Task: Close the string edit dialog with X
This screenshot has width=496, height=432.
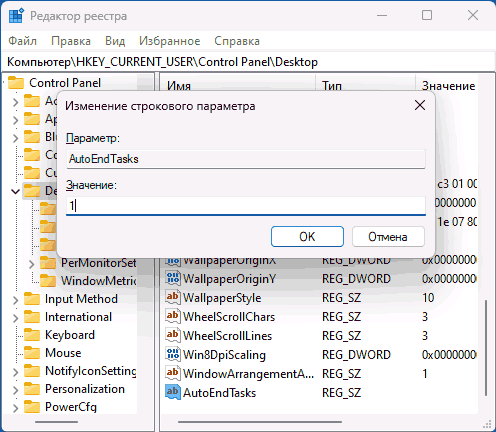Action: [420, 105]
